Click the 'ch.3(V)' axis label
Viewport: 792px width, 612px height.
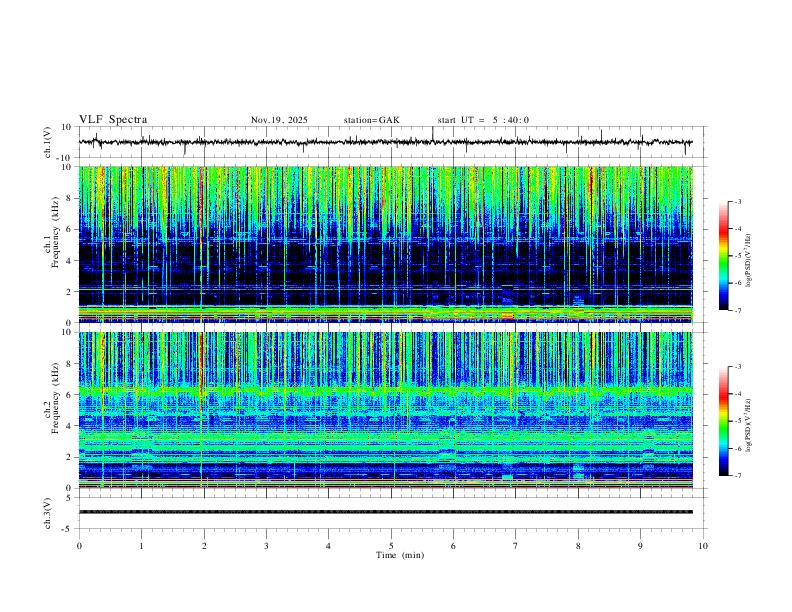pyautogui.click(x=48, y=513)
